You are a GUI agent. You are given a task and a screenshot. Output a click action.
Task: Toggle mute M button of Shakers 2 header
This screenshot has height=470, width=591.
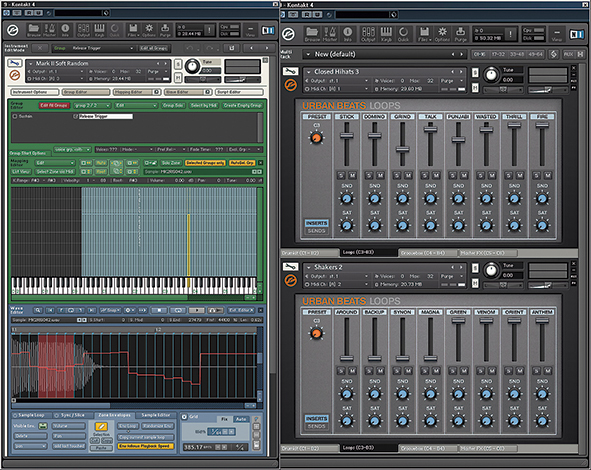coord(475,283)
